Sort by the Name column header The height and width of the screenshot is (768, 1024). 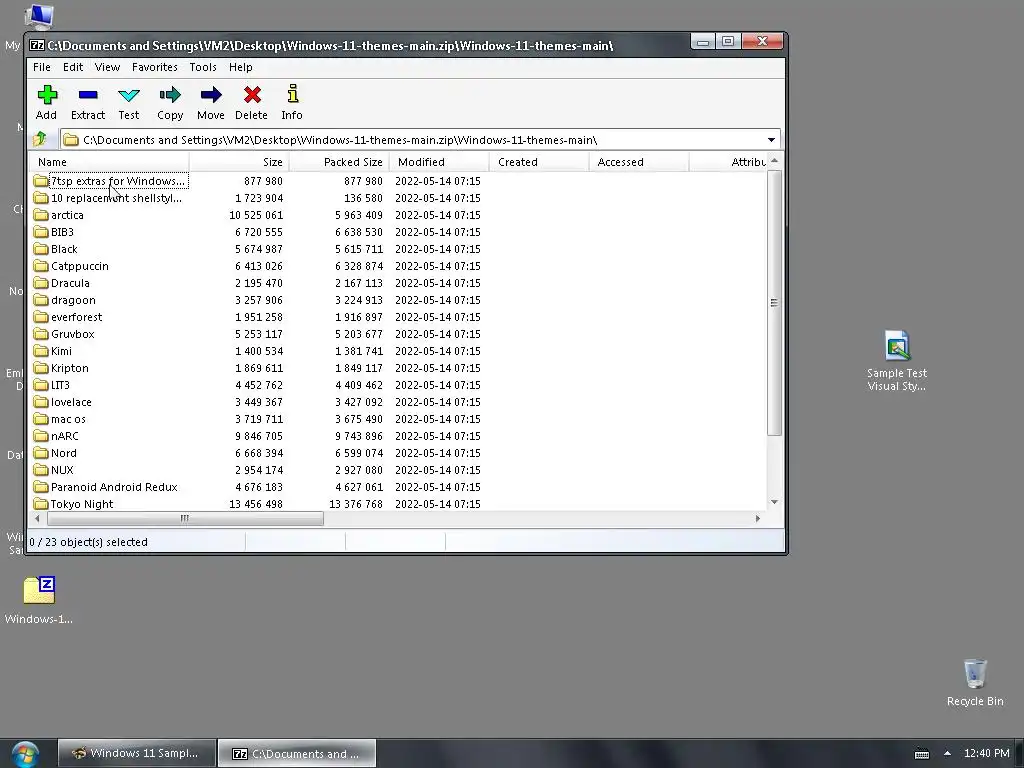point(109,162)
